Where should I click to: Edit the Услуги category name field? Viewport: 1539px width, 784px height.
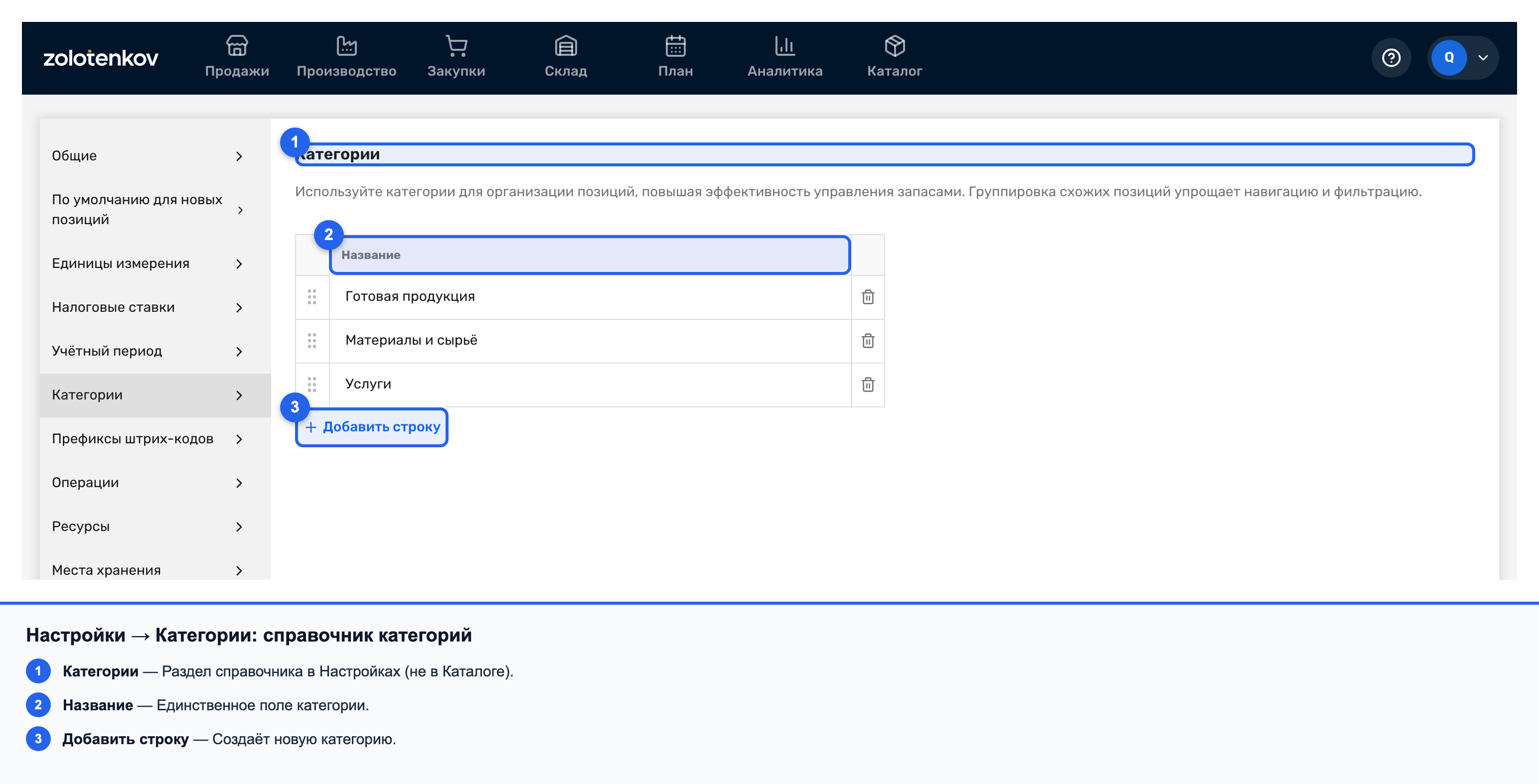pyautogui.click(x=590, y=385)
